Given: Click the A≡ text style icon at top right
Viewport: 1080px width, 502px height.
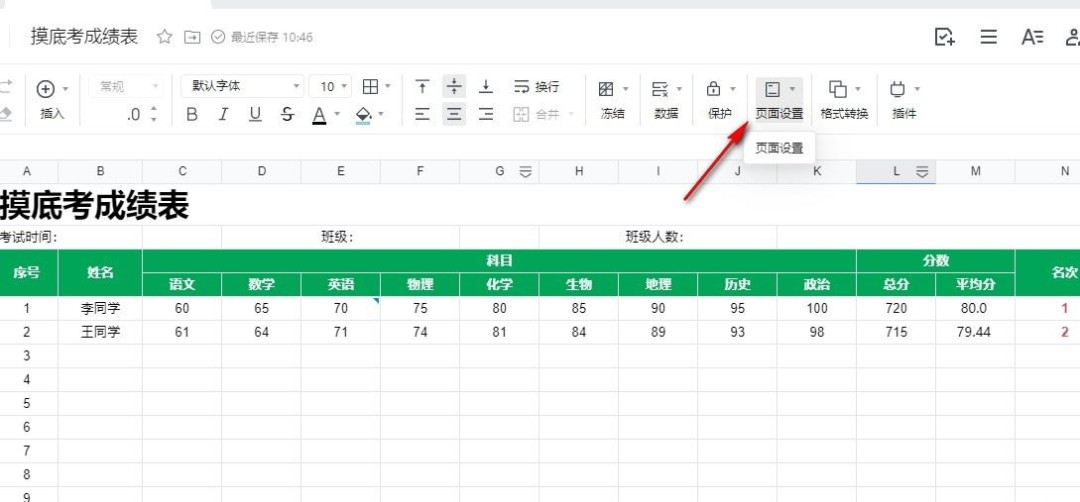Looking at the screenshot, I should (x=1032, y=37).
